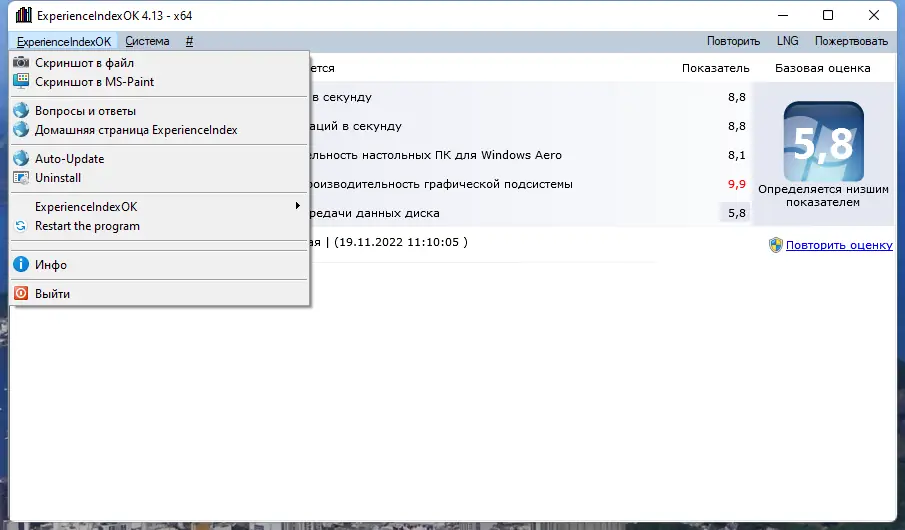Image resolution: width=905 pixels, height=530 pixels.
Task: Click the 8,1 score for Windows Aero
Action: pos(736,155)
